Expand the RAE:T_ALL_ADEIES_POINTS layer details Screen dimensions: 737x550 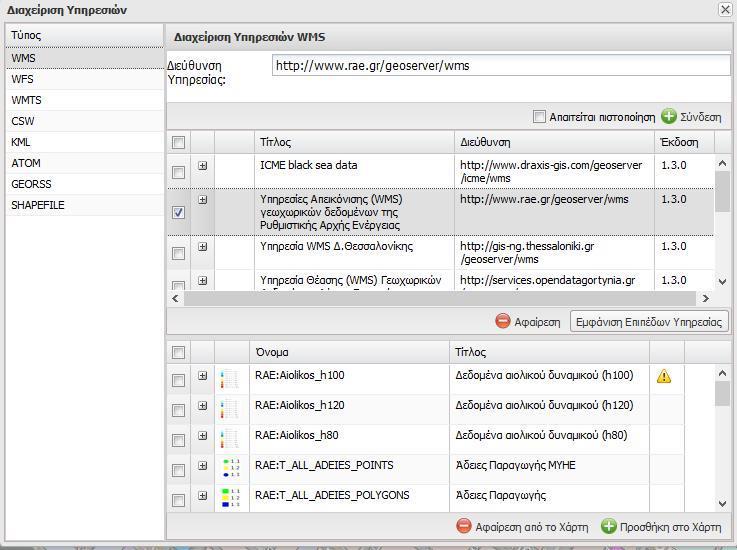pos(203,466)
